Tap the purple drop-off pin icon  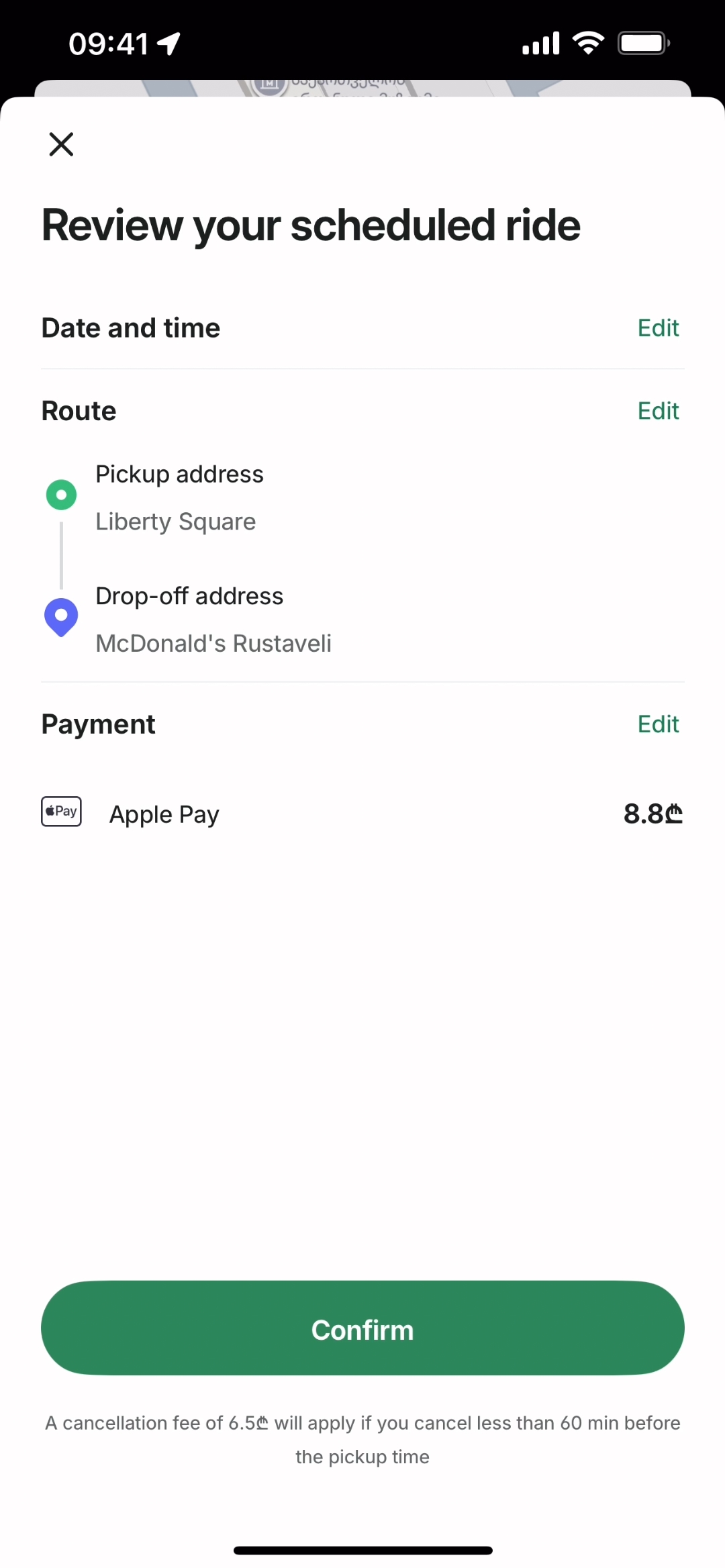click(61, 616)
